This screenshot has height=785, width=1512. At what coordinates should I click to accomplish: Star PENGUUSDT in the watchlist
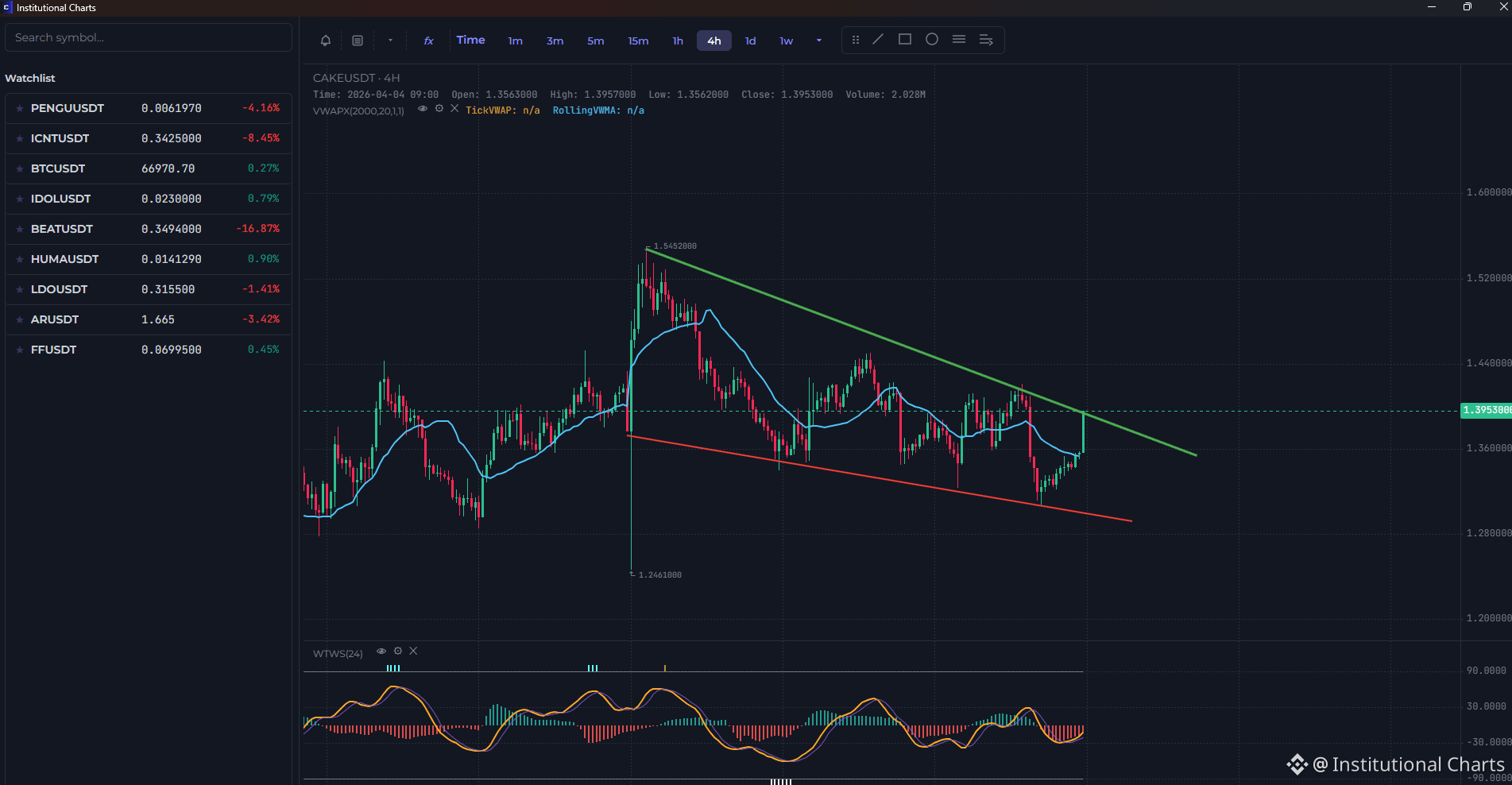[20, 108]
